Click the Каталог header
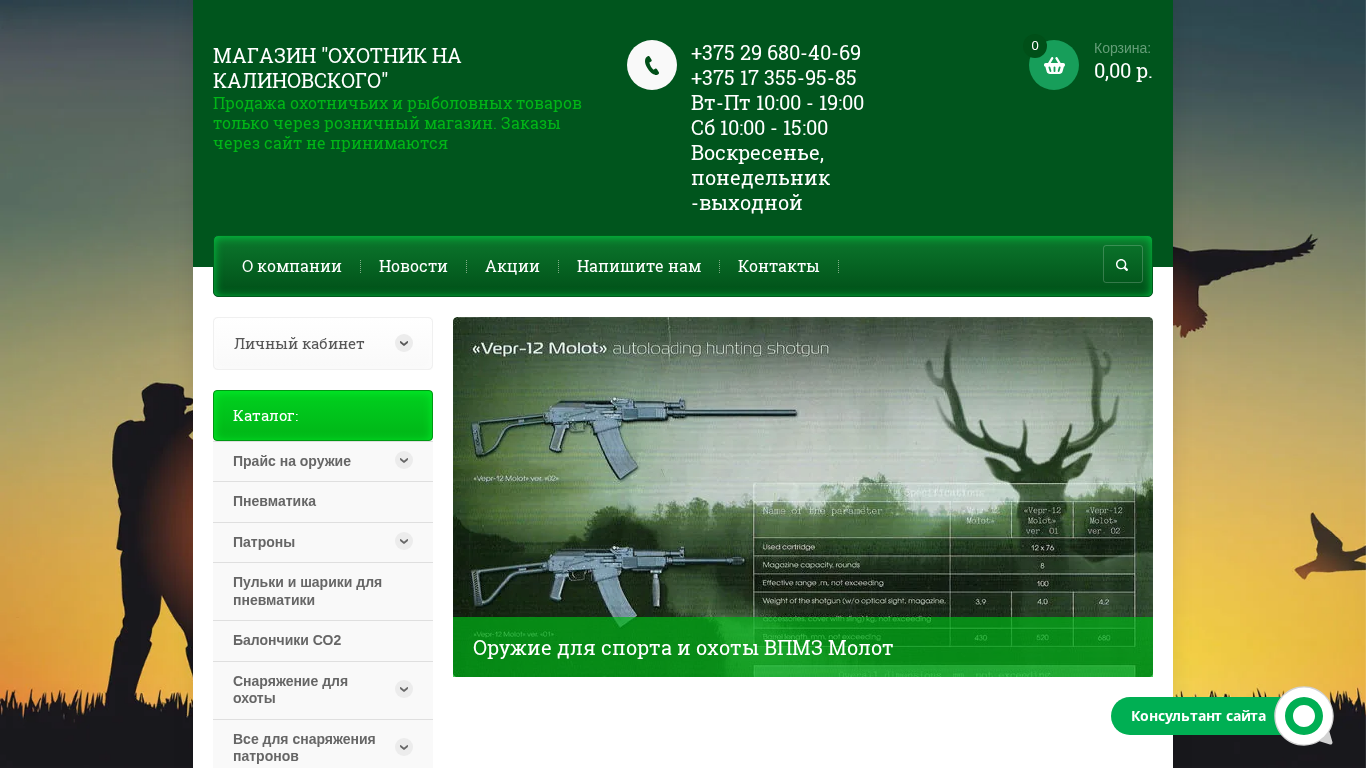The width and height of the screenshot is (1366, 768). coord(323,415)
